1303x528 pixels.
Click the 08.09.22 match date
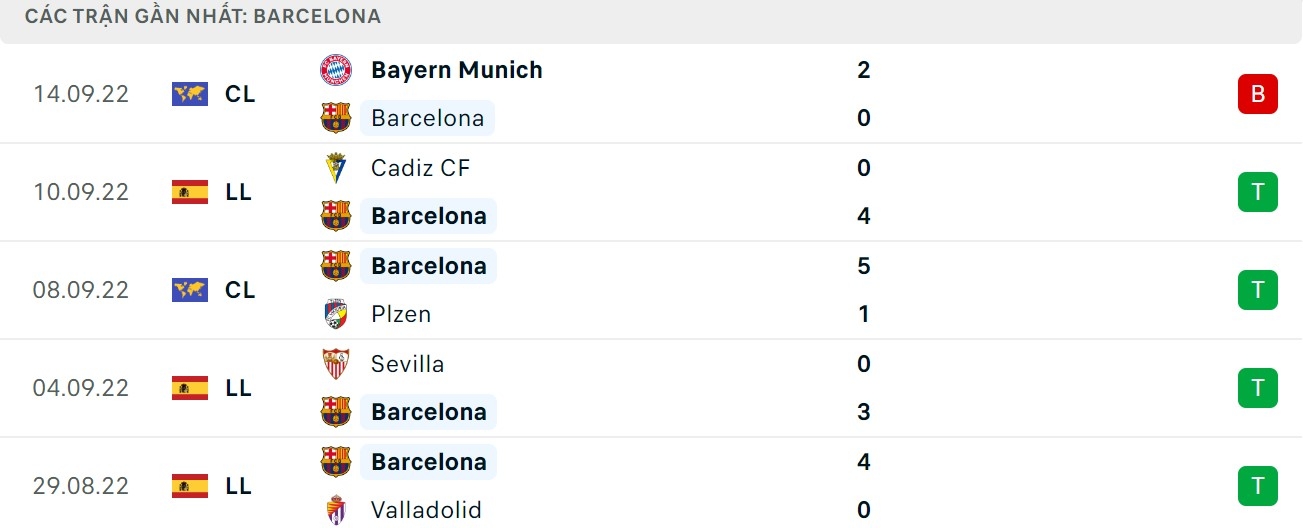81,290
